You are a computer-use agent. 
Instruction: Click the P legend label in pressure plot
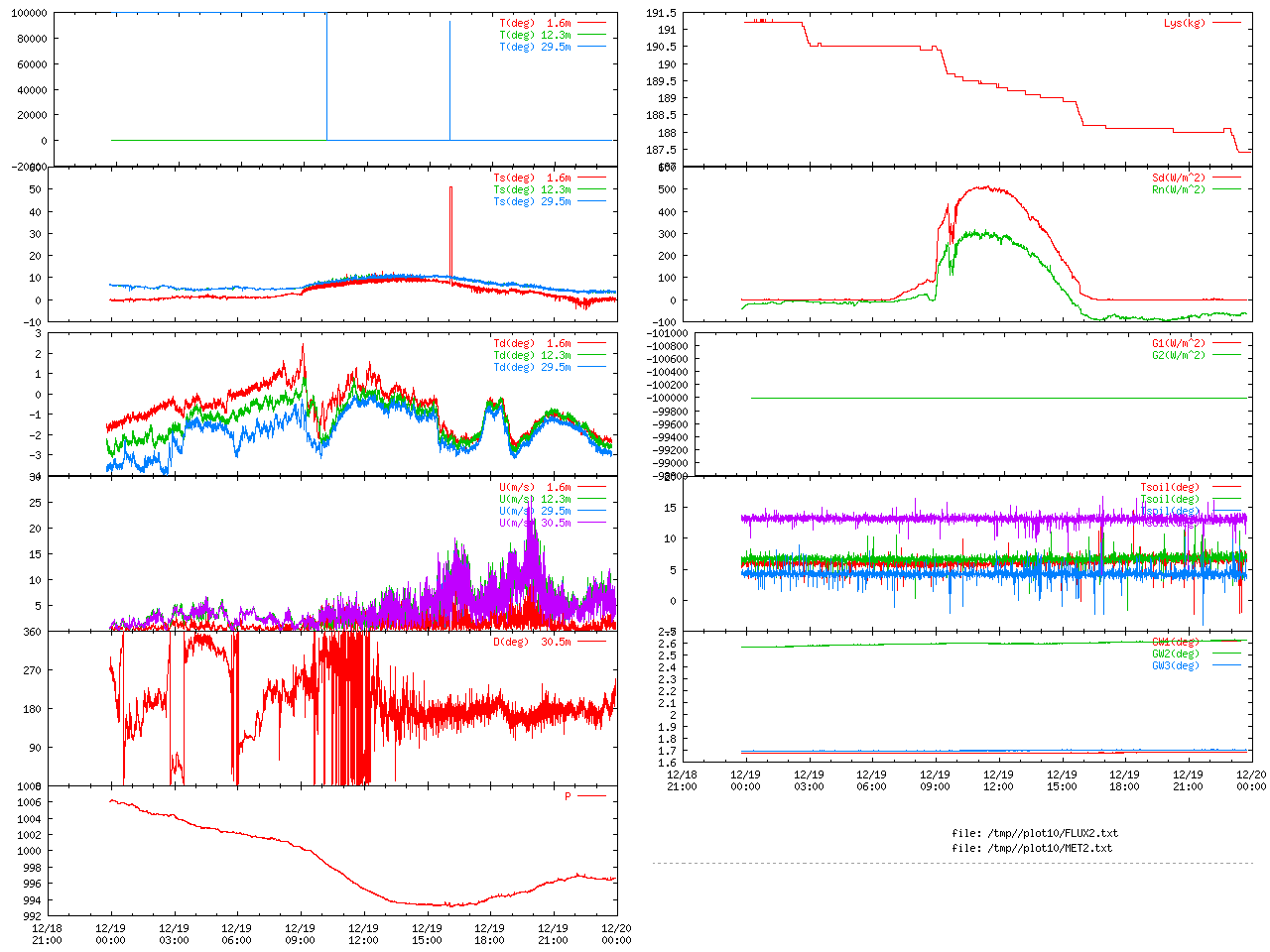click(x=568, y=796)
